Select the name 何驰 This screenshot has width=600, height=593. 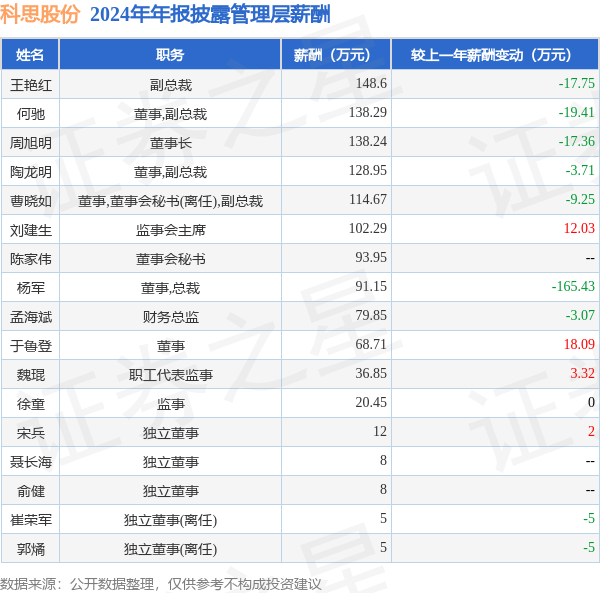tap(31, 114)
